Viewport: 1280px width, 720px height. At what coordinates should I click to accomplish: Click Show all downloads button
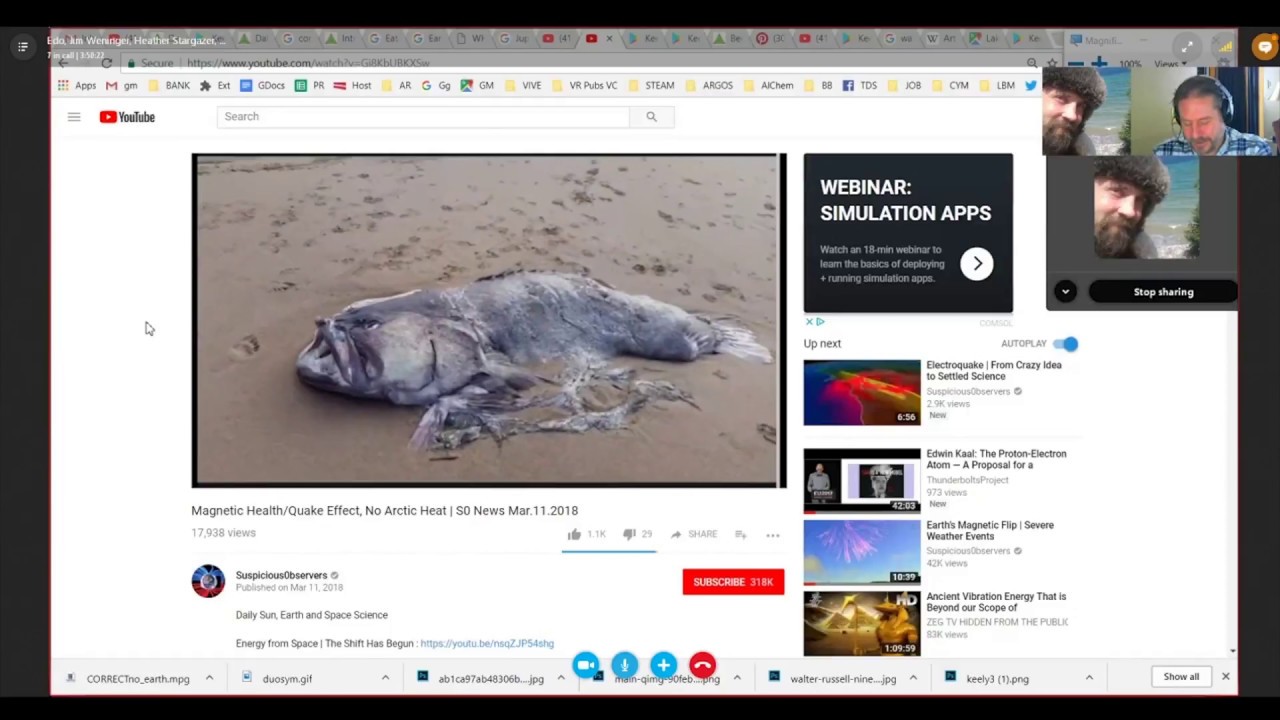click(1181, 677)
